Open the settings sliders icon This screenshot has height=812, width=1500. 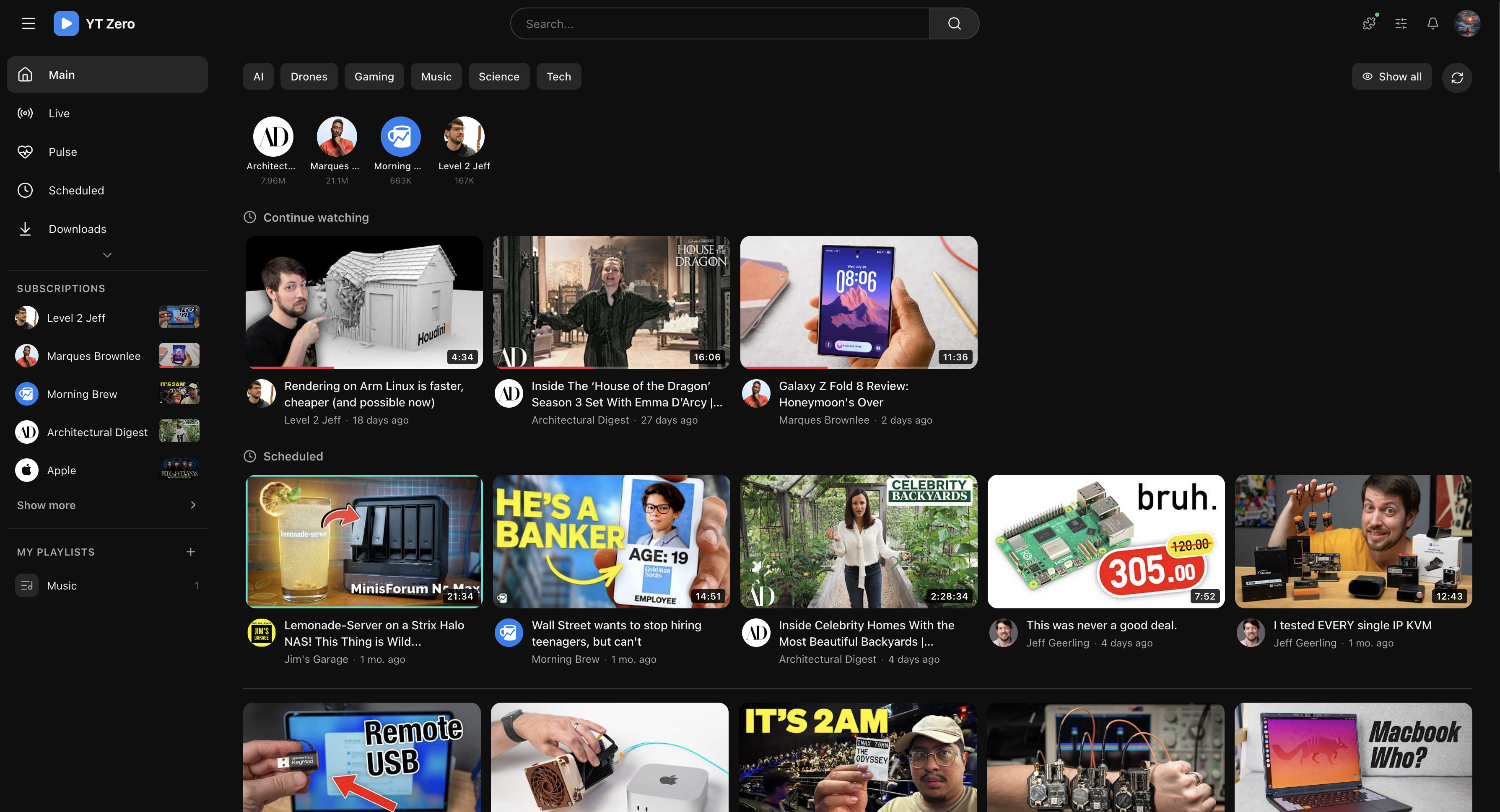click(x=1401, y=23)
